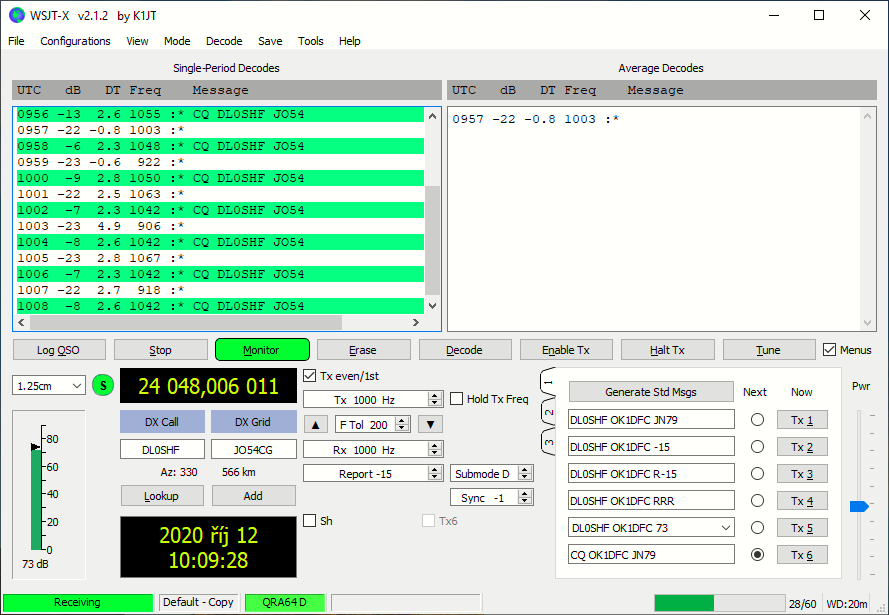The image size is (889, 615).
Task: Enable the Hold Tx Freq checkbox
Action: pos(456,399)
